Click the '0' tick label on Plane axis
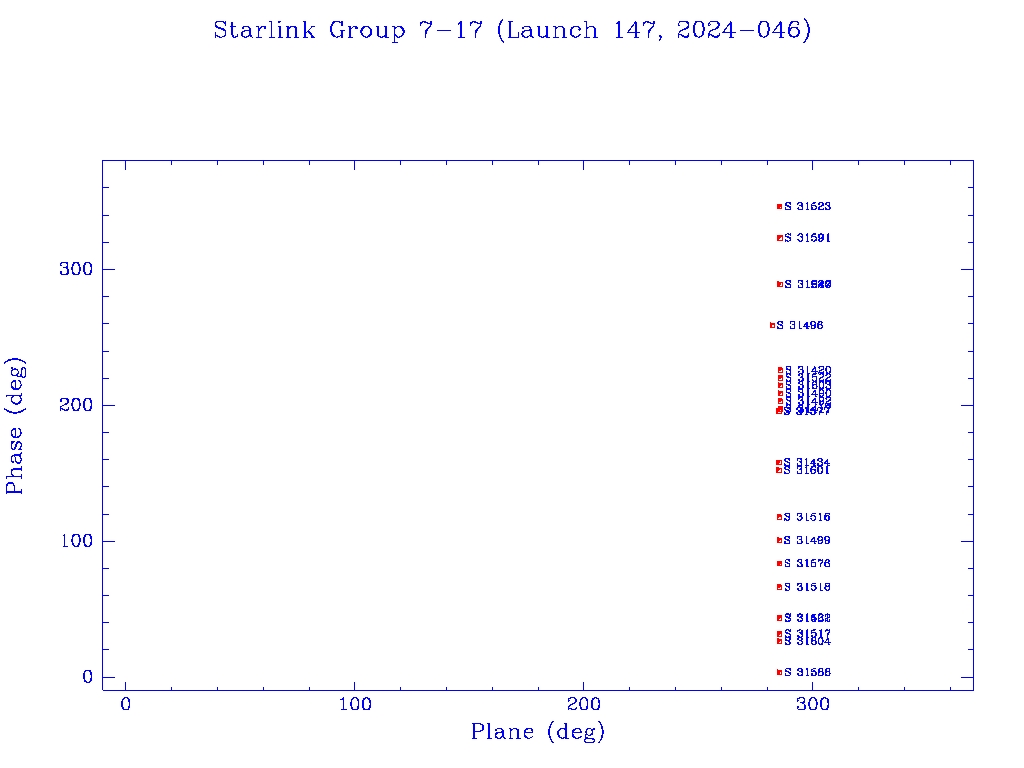This screenshot has width=1024, height=768. (x=125, y=704)
